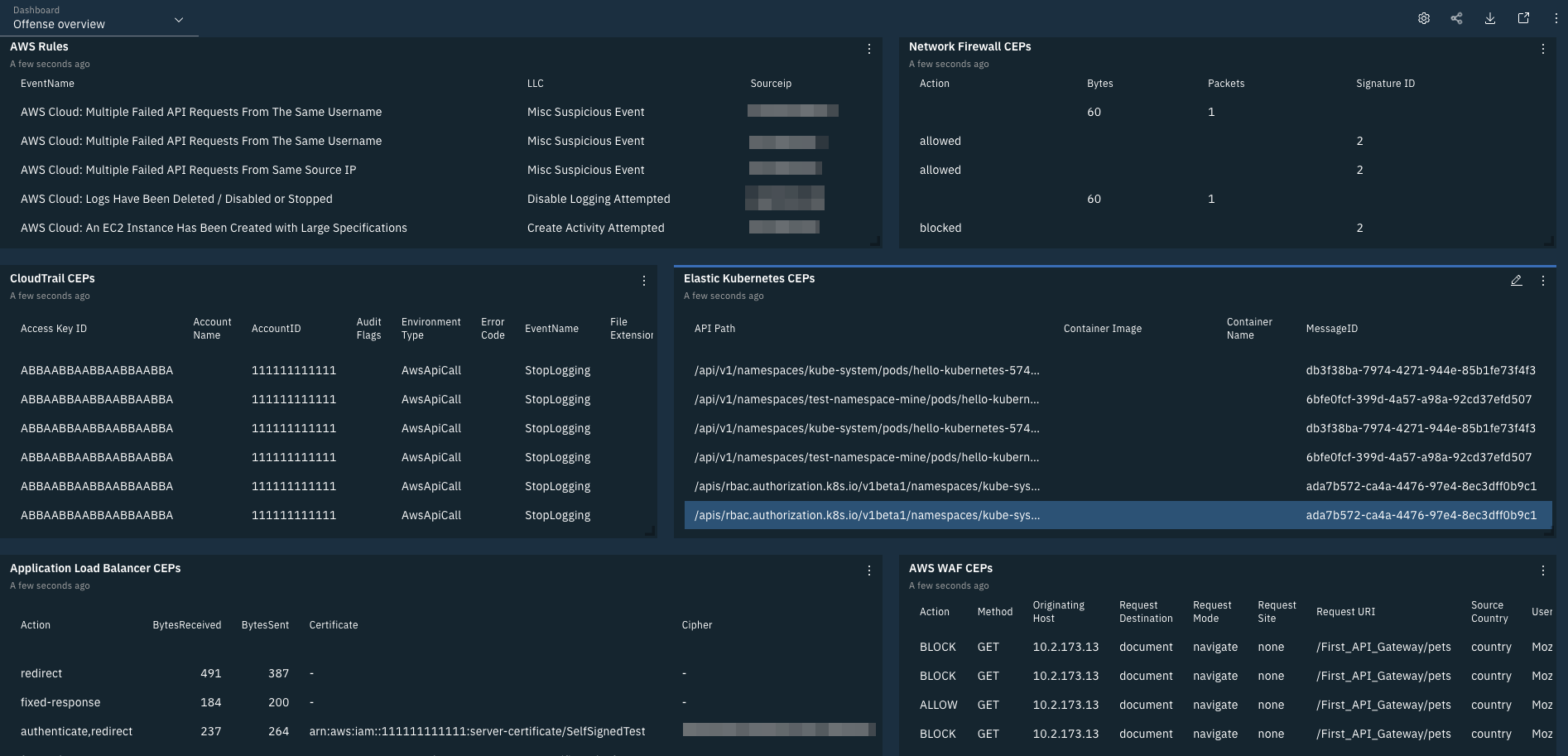Sort AWS Rules by EventName column

pyautogui.click(x=46, y=83)
